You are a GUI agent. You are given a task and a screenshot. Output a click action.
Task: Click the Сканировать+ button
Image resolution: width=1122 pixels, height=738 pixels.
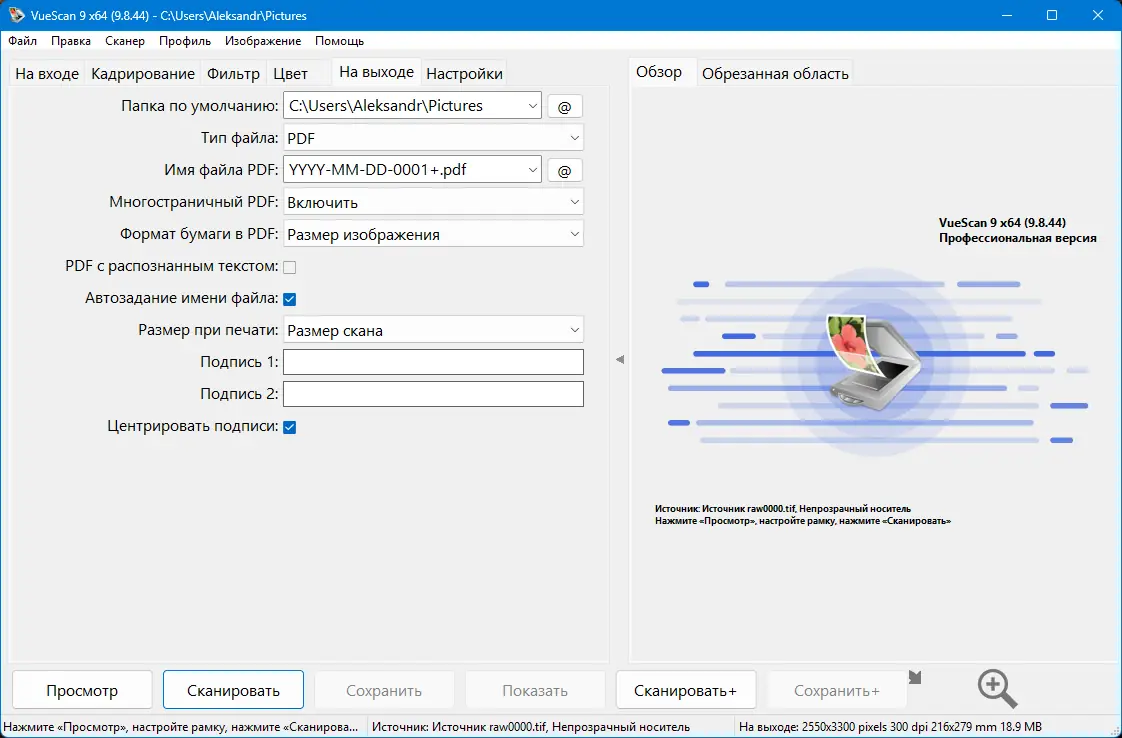point(686,690)
